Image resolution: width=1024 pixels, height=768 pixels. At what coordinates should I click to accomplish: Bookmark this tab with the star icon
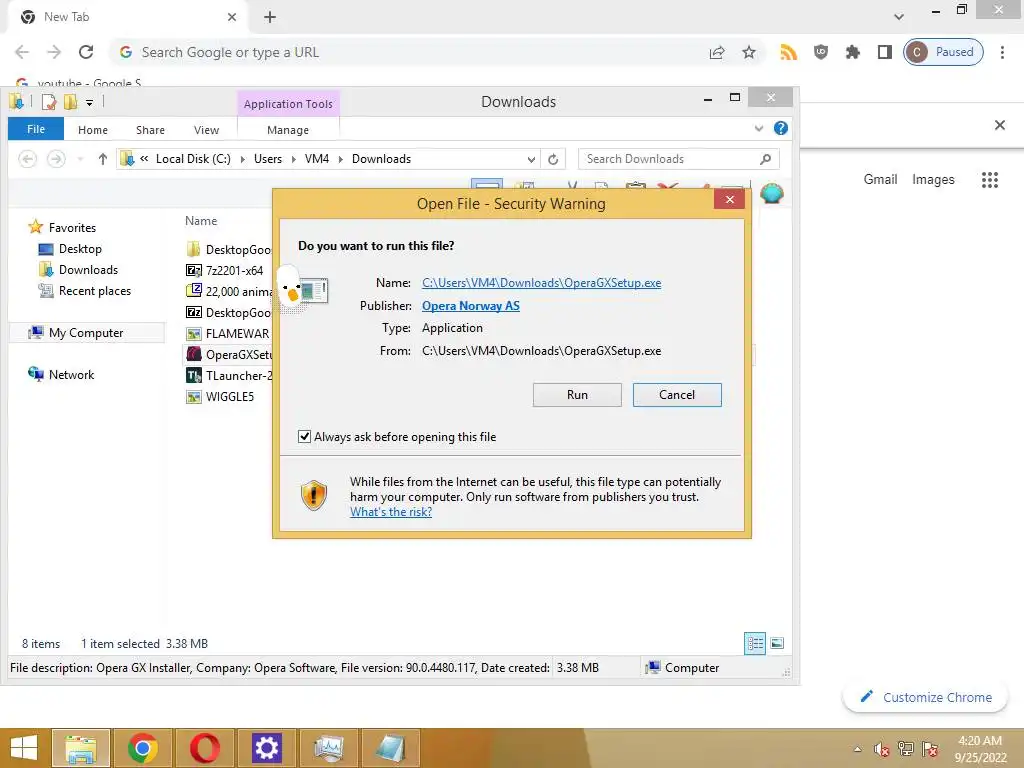749,52
